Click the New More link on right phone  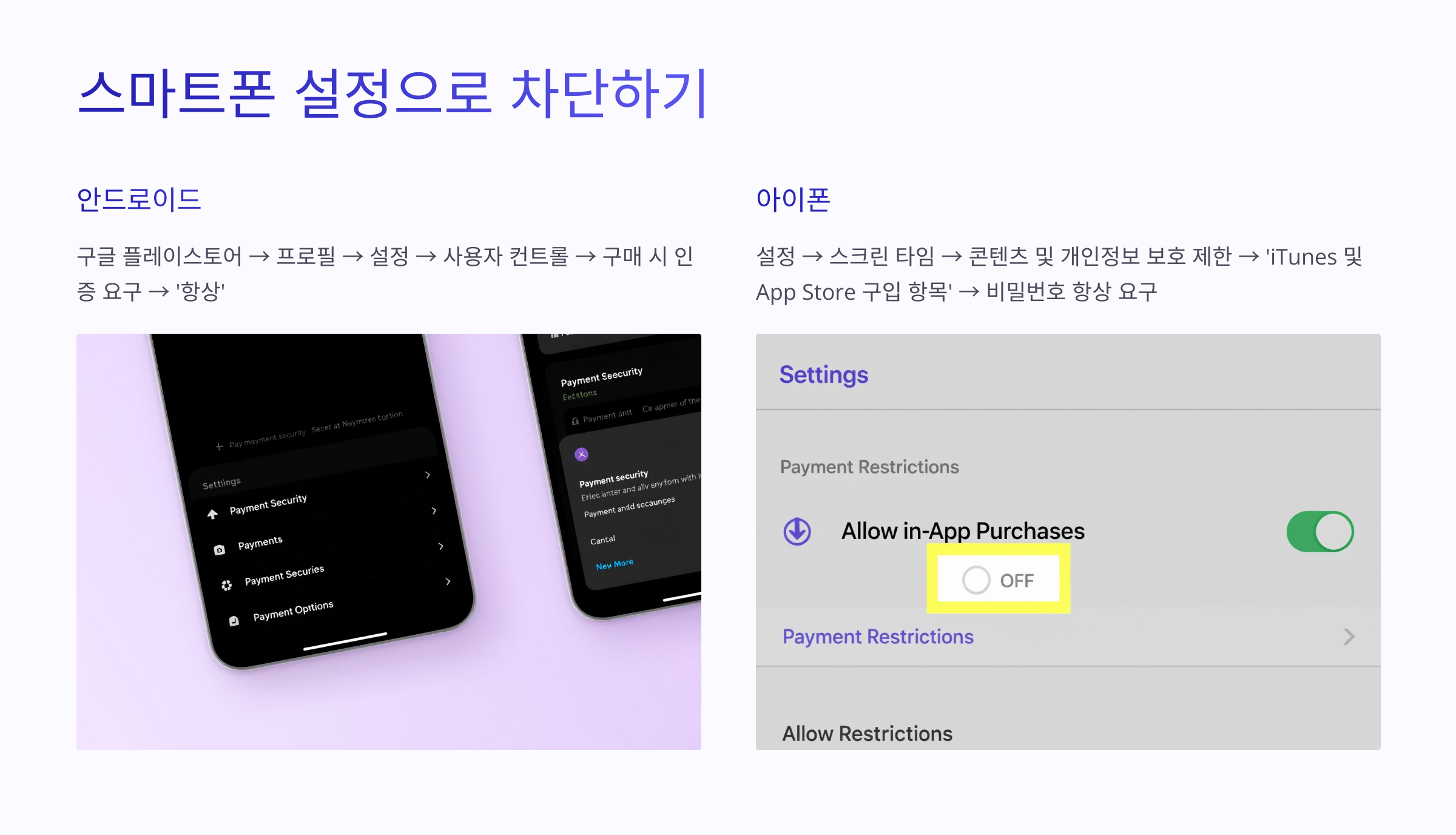coord(614,564)
